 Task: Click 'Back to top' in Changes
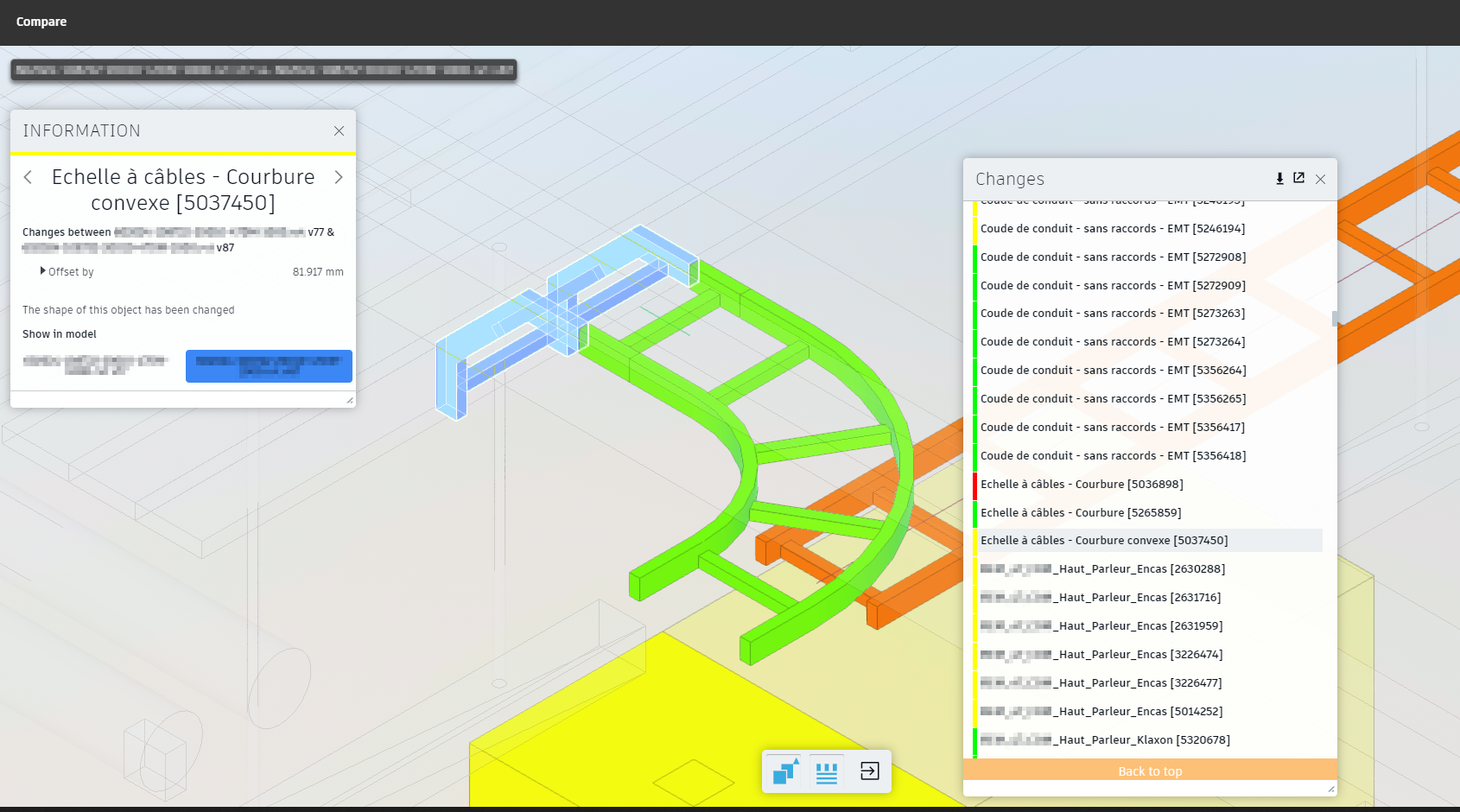pos(1149,771)
